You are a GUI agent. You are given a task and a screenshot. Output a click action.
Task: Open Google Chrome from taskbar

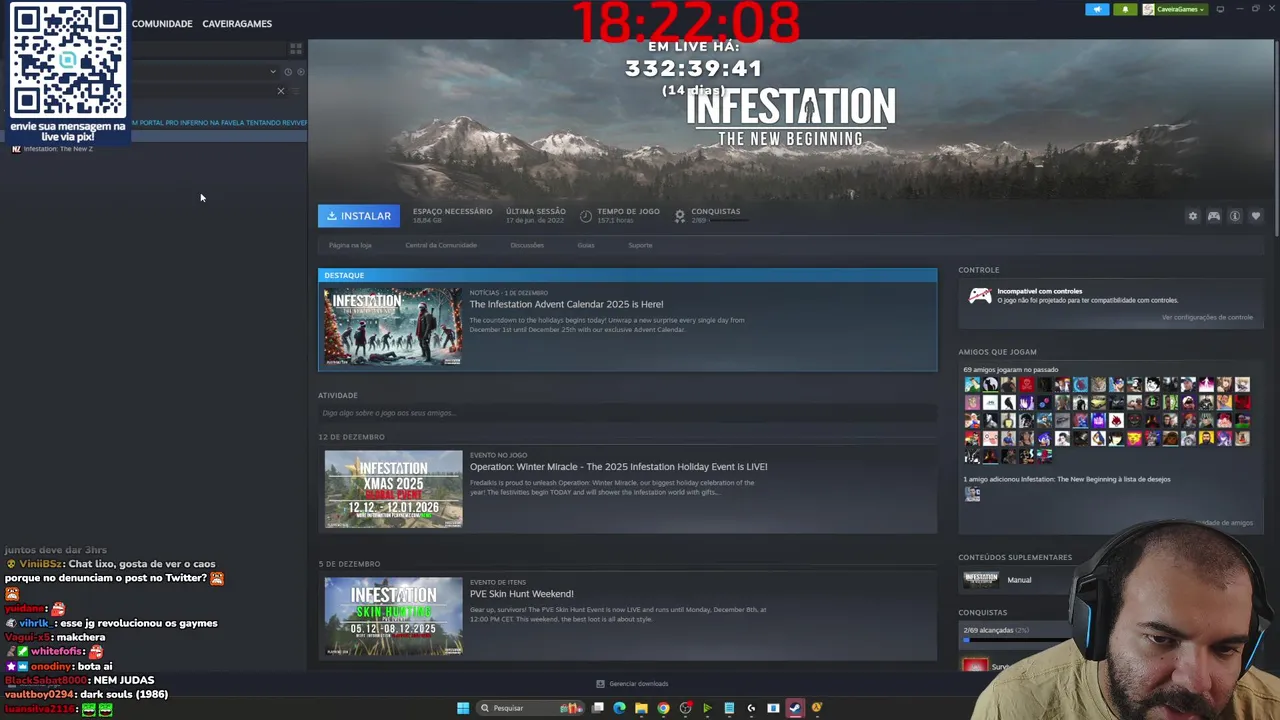coord(663,708)
